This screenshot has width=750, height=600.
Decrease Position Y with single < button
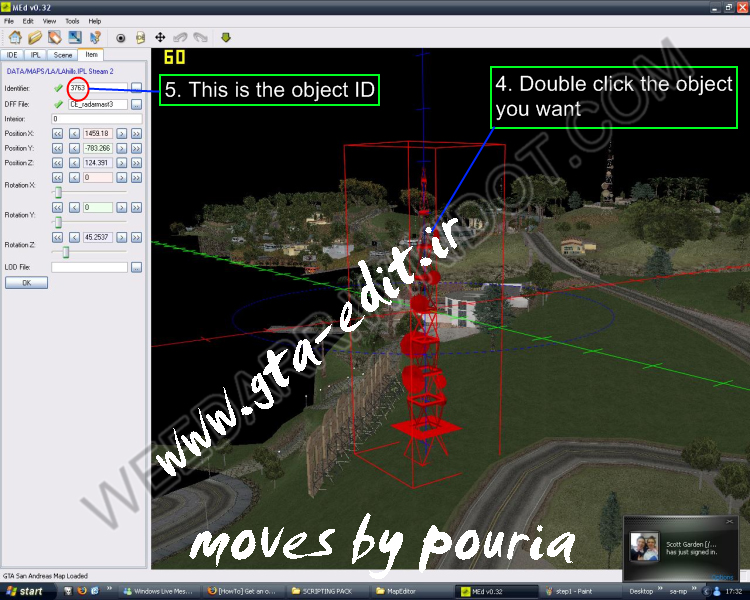click(x=74, y=148)
